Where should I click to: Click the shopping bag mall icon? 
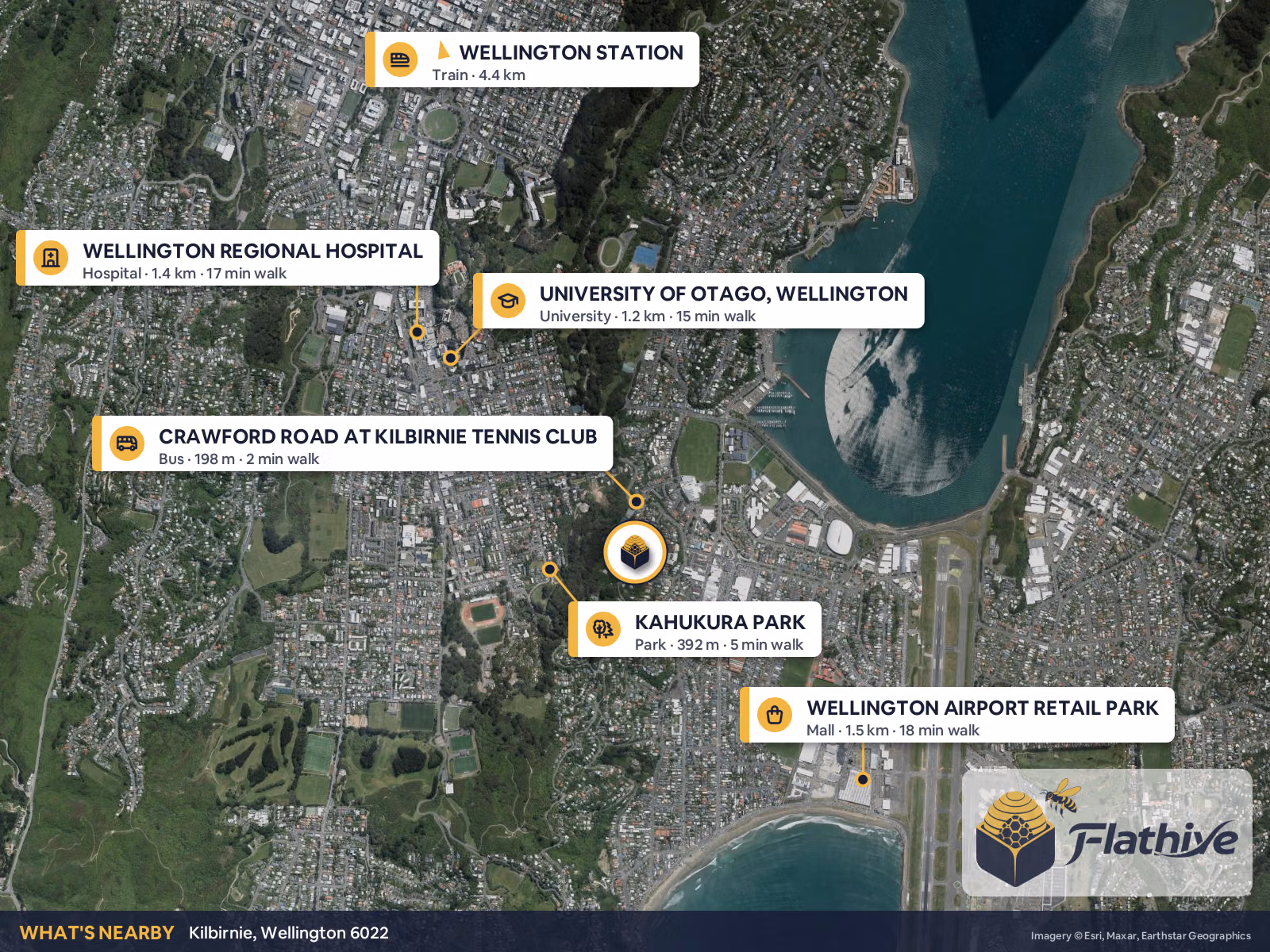point(775,715)
